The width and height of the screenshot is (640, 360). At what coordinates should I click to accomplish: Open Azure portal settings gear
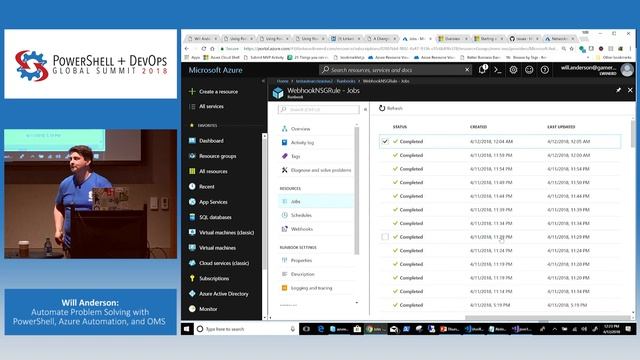coord(513,70)
